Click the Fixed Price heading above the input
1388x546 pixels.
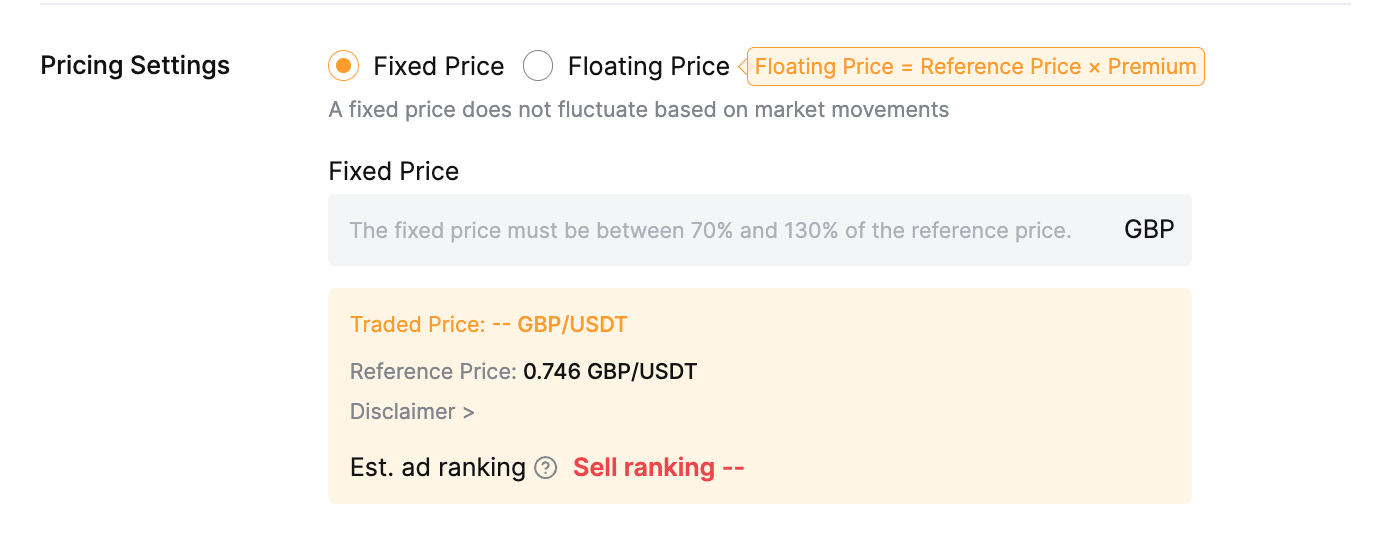click(x=393, y=172)
